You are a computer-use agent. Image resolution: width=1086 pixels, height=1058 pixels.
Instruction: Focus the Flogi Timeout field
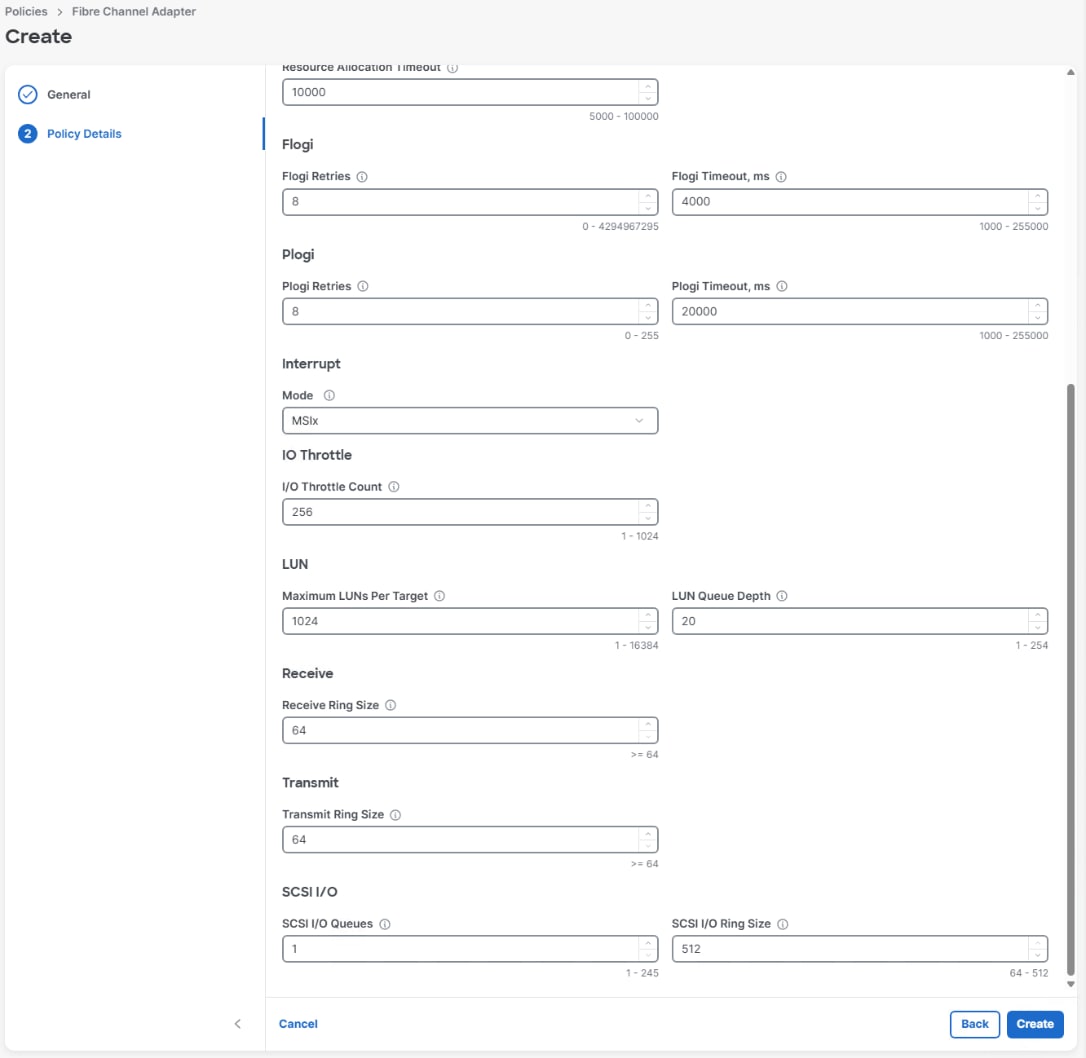tap(860, 201)
